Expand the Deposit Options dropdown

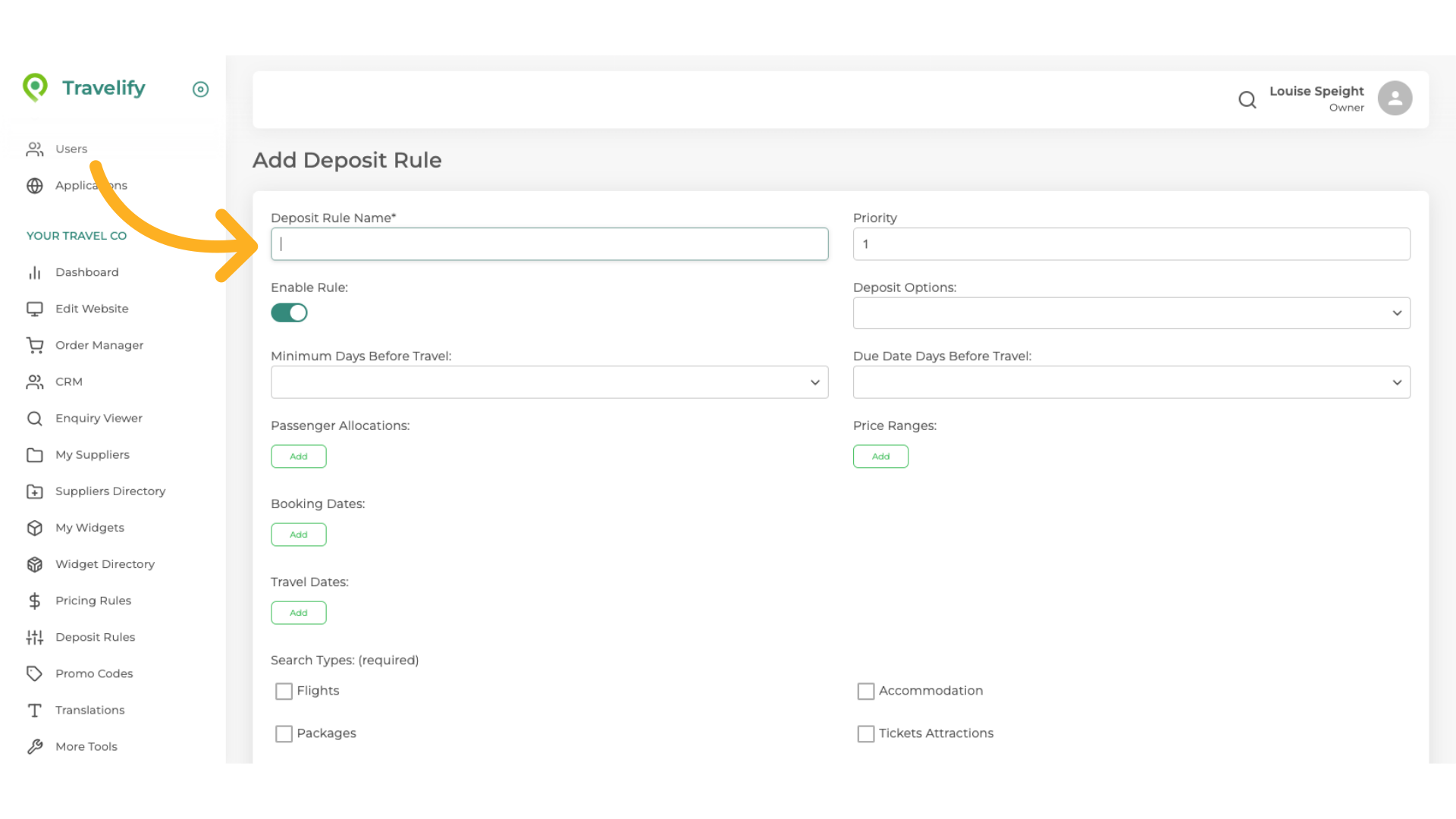[1131, 313]
